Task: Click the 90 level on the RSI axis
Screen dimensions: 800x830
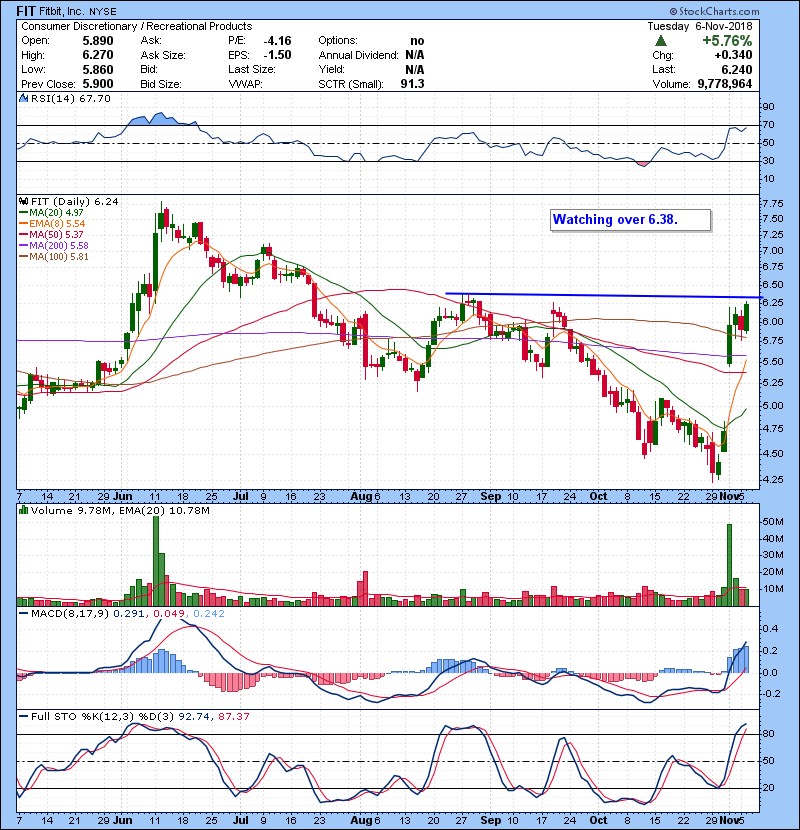Action: coord(768,107)
